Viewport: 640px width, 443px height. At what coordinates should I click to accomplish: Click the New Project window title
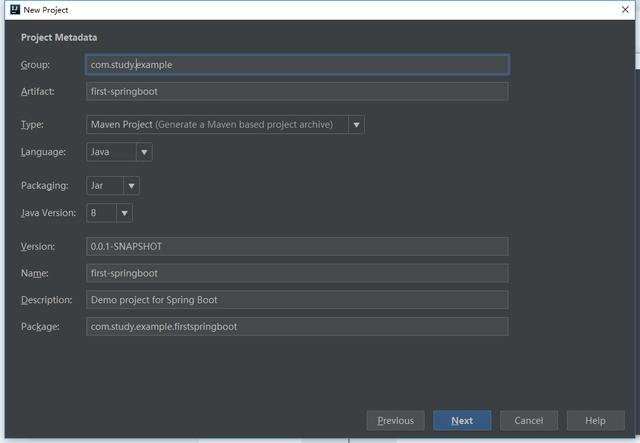[x=46, y=10]
